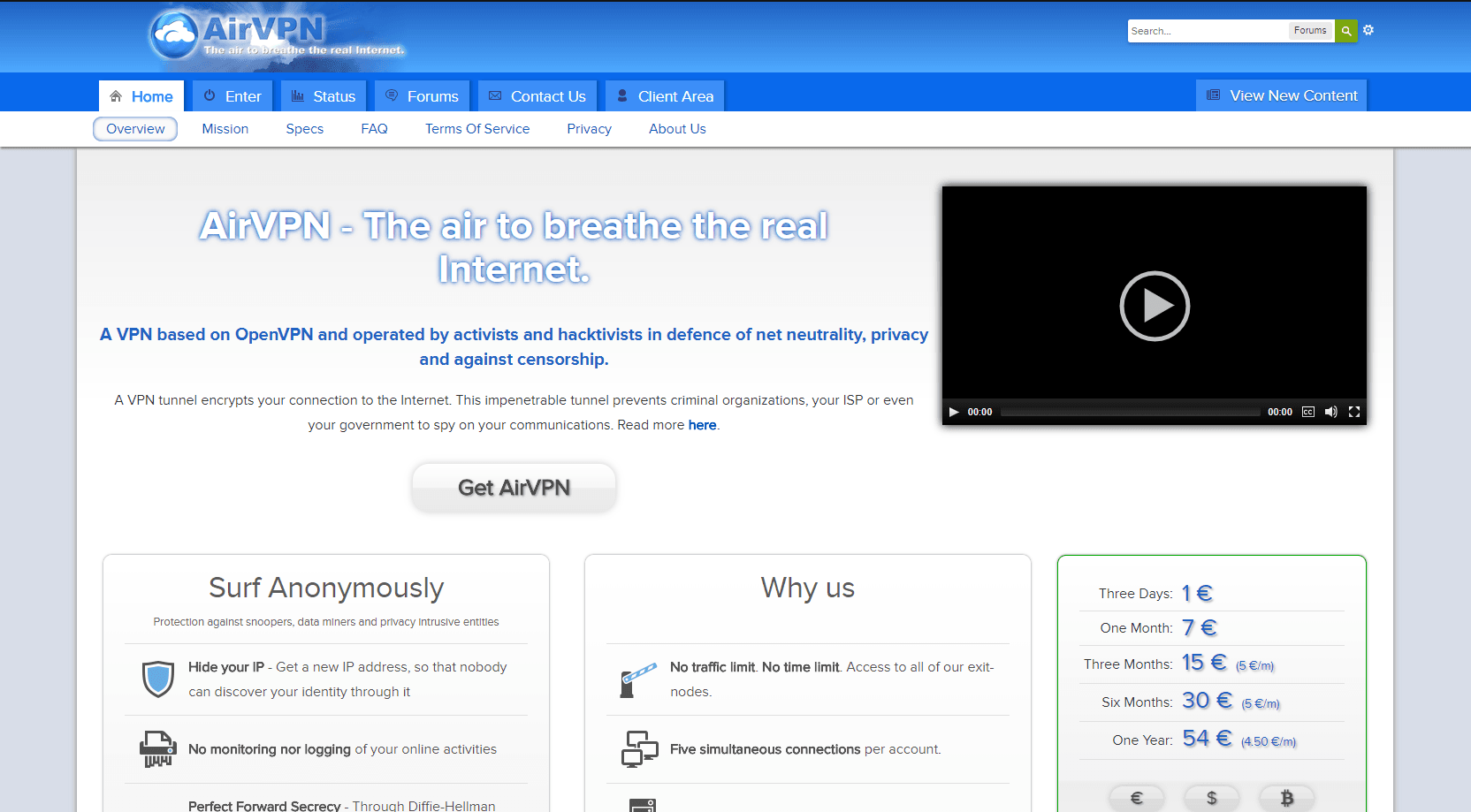The image size is (1471, 812).
Task: Open the FAQ page
Action: click(374, 129)
